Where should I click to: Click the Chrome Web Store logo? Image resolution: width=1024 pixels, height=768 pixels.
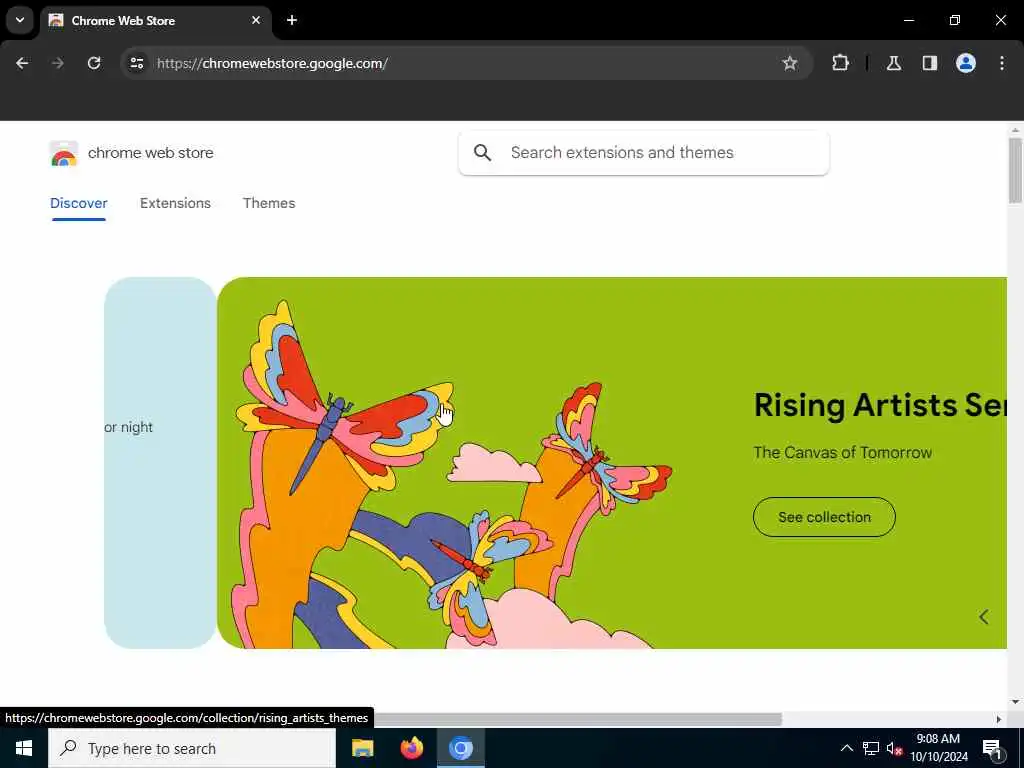coord(63,153)
